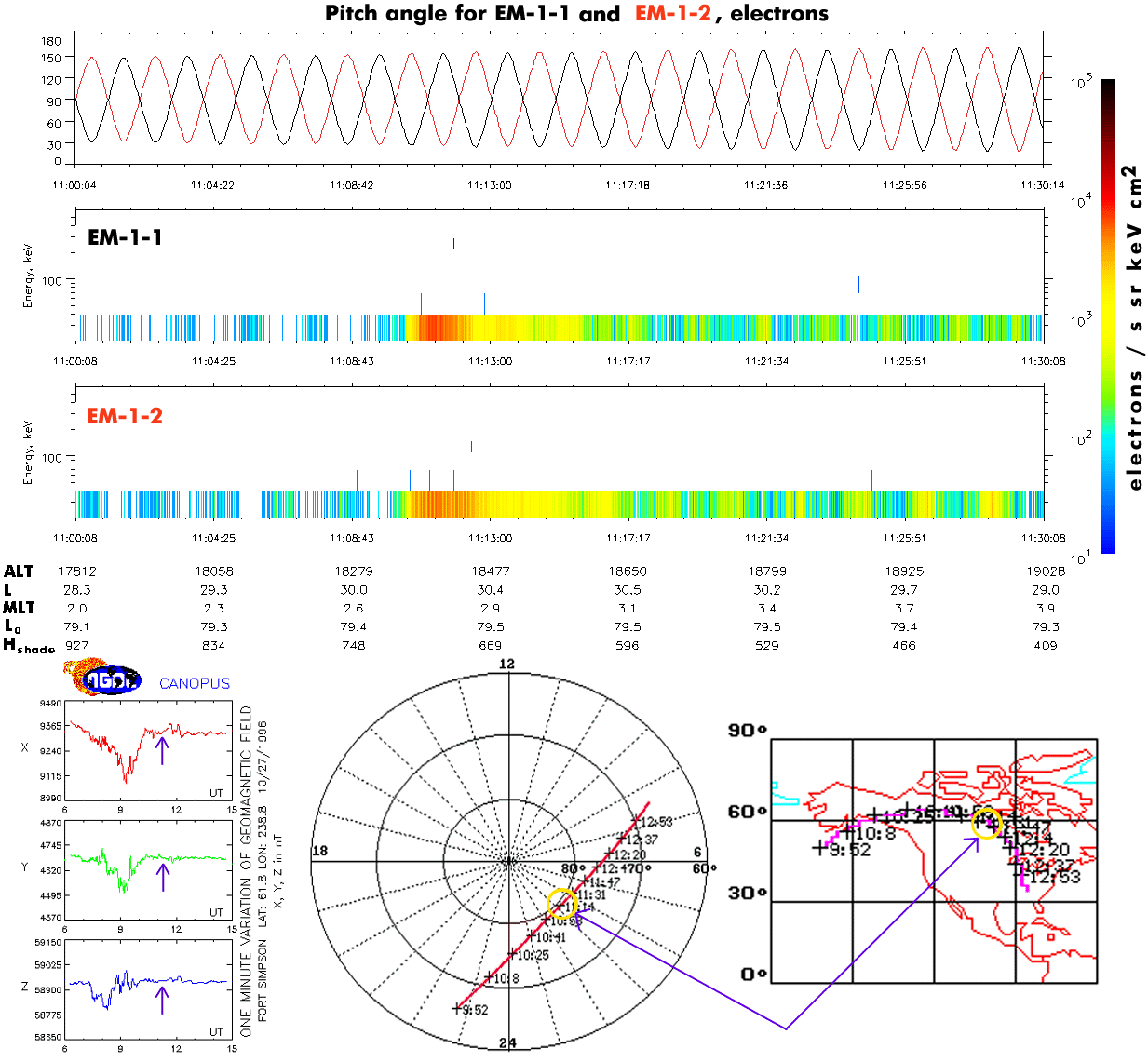The height and width of the screenshot is (1062, 1148).
Task: Click the ALT row header in the data table
Action: point(19,571)
